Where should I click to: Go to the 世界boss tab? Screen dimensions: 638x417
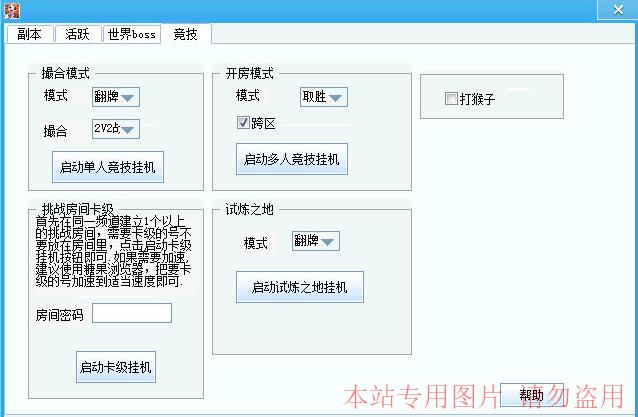click(x=132, y=34)
